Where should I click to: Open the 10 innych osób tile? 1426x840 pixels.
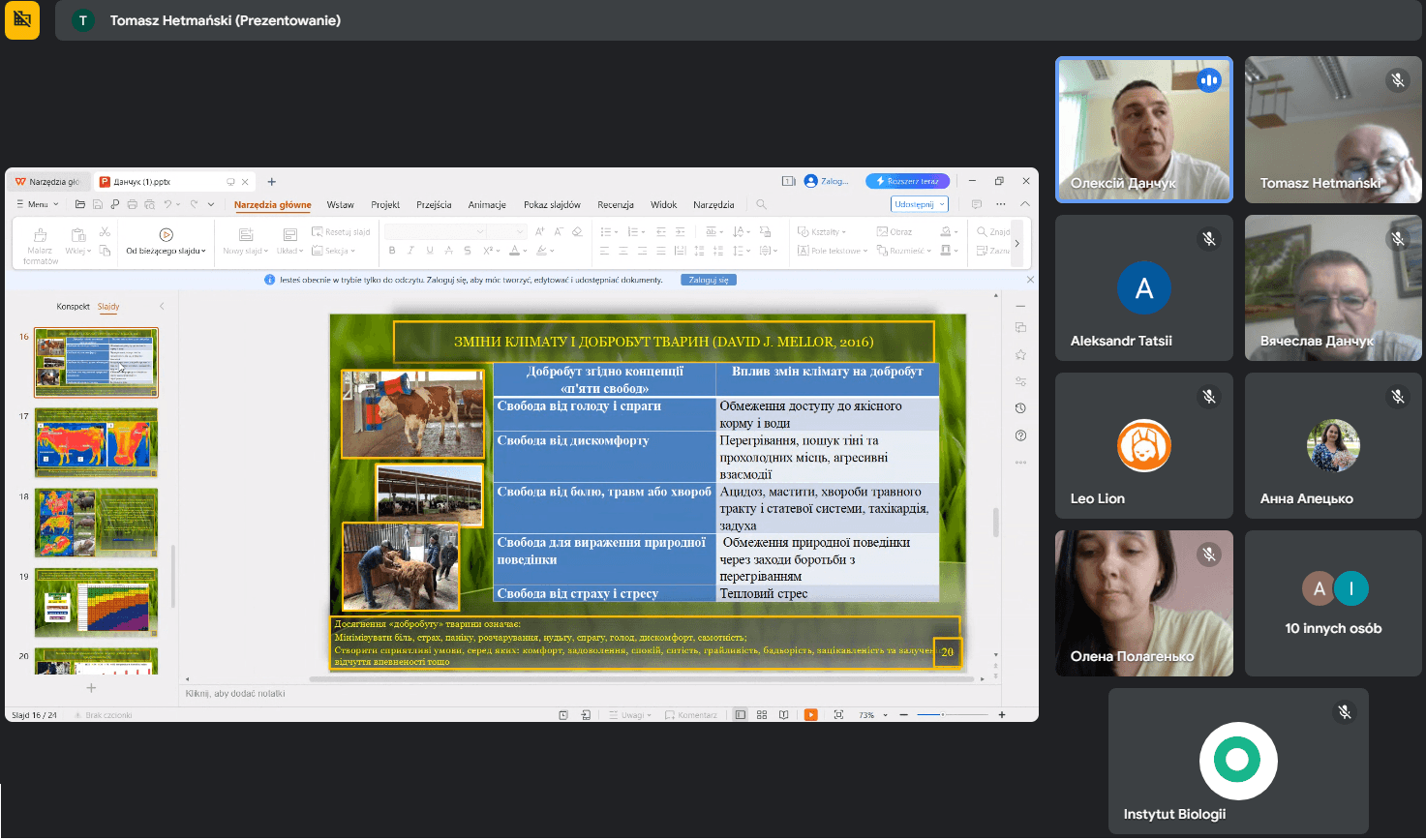point(1333,603)
